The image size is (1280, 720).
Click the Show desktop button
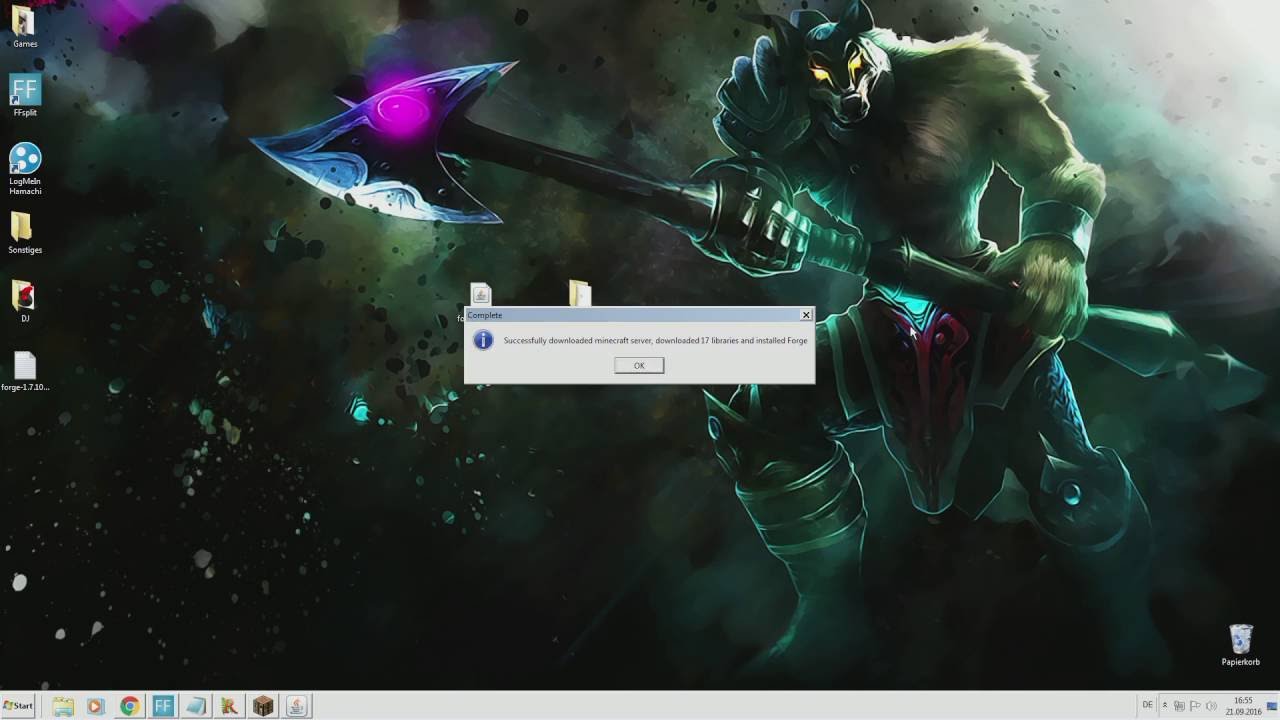click(1273, 706)
